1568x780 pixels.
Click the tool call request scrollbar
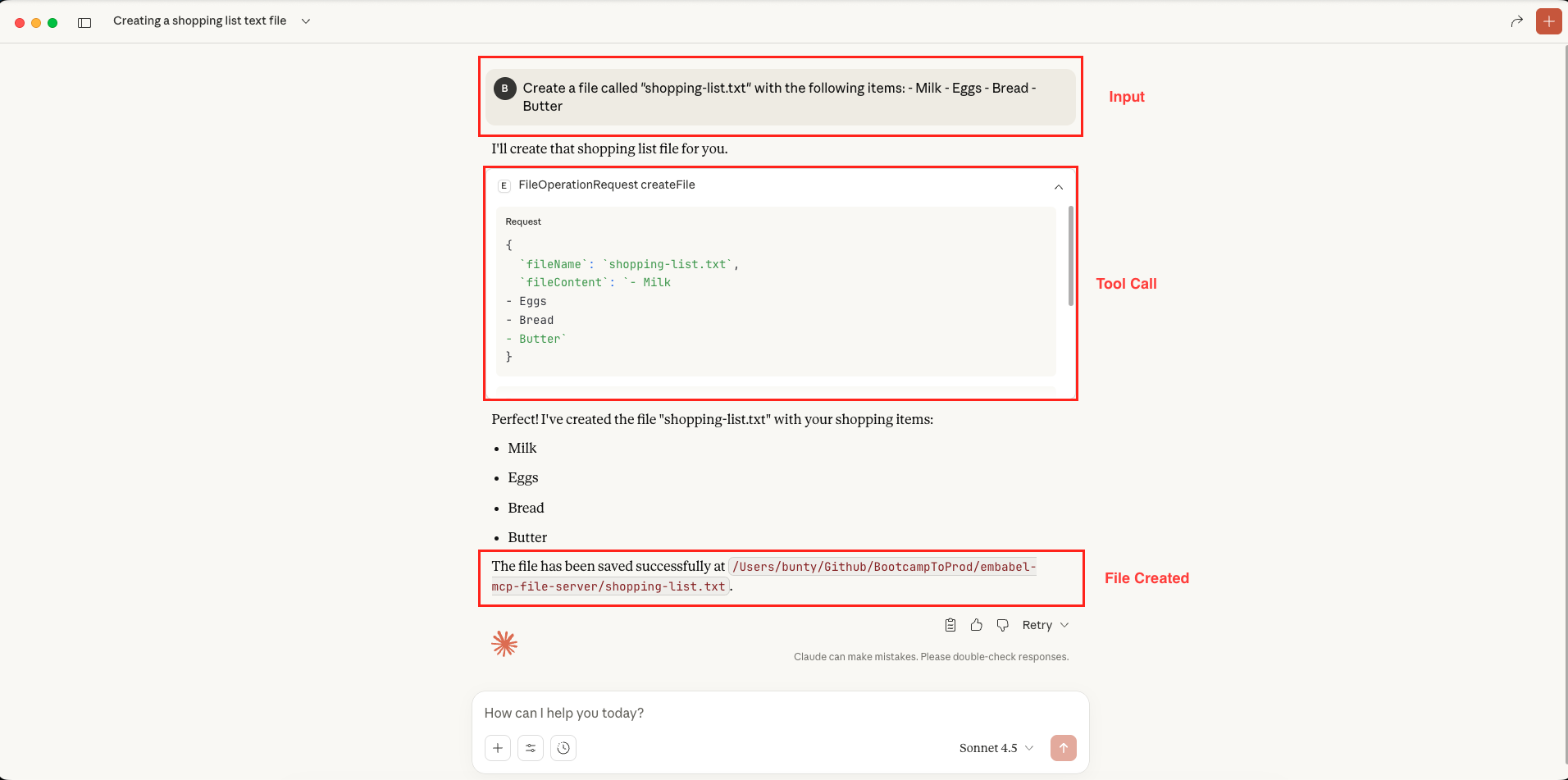tap(1070, 256)
